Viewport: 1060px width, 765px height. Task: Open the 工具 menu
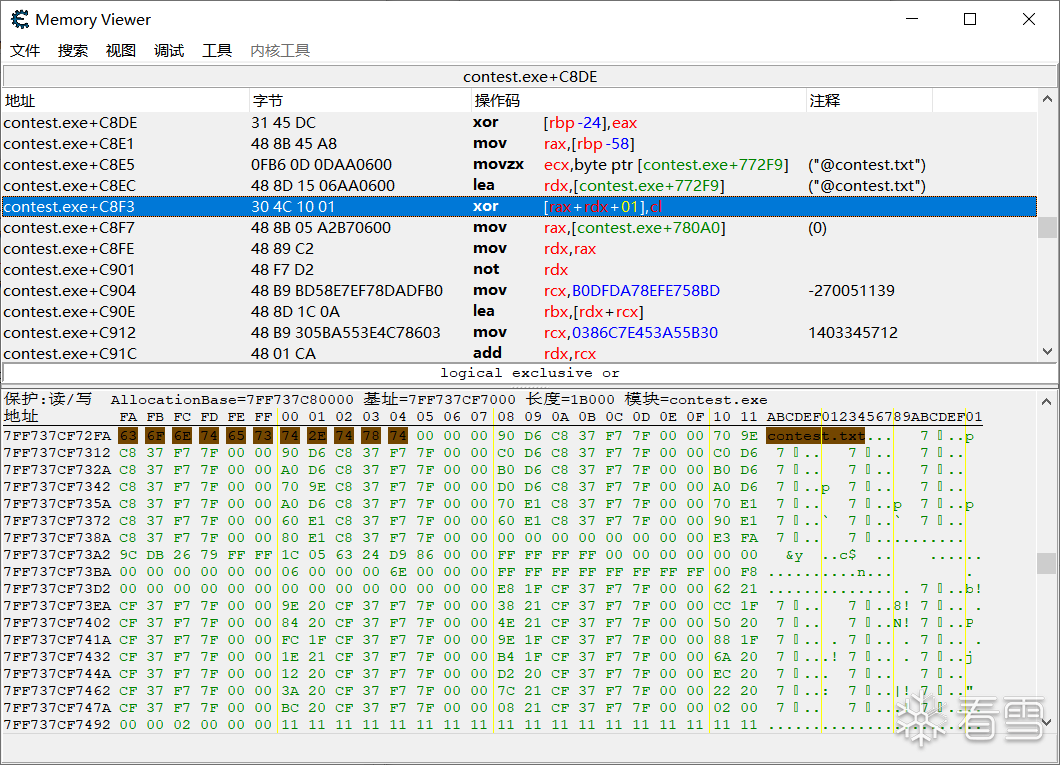[x=217, y=50]
